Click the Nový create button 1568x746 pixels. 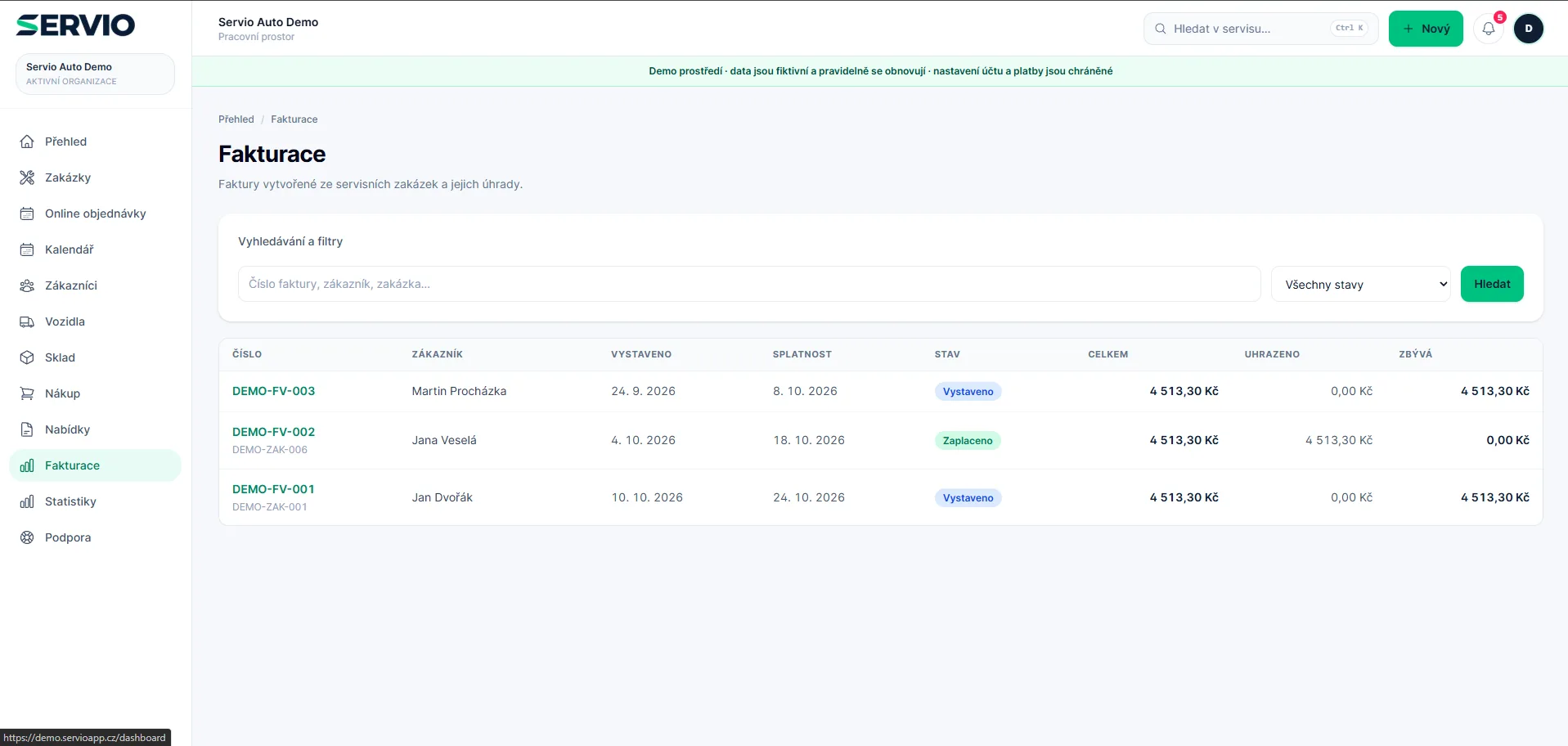(1426, 29)
